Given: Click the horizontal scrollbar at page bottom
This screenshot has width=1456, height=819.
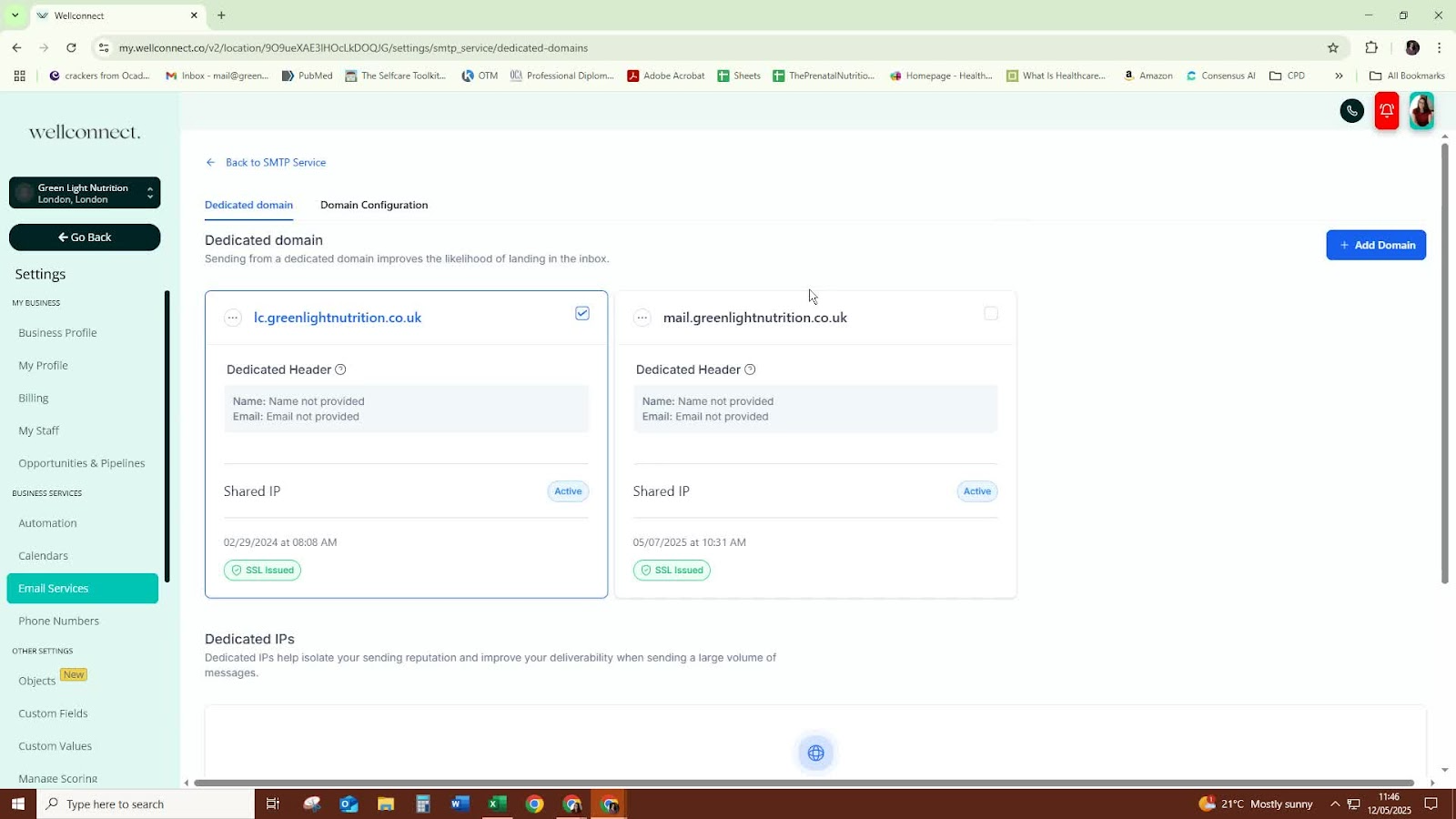Looking at the screenshot, I should tap(804, 783).
